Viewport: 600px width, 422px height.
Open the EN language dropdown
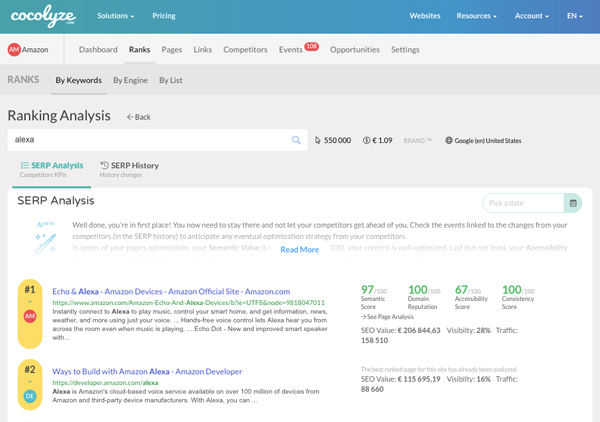tap(575, 16)
